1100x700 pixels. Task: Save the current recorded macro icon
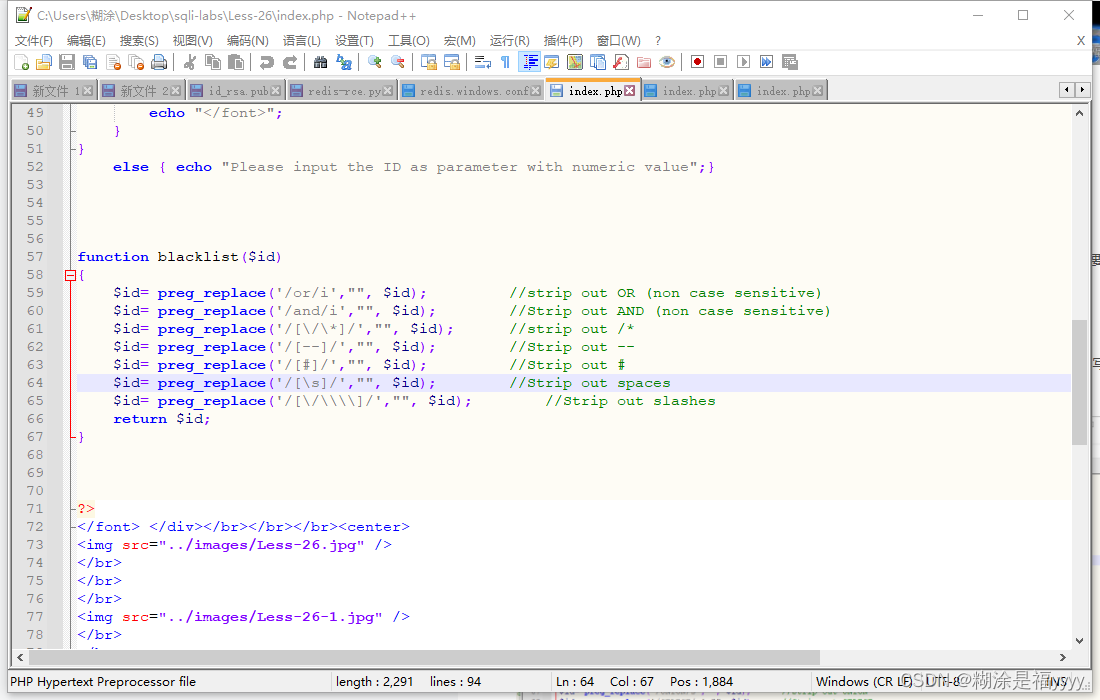pyautogui.click(x=790, y=62)
